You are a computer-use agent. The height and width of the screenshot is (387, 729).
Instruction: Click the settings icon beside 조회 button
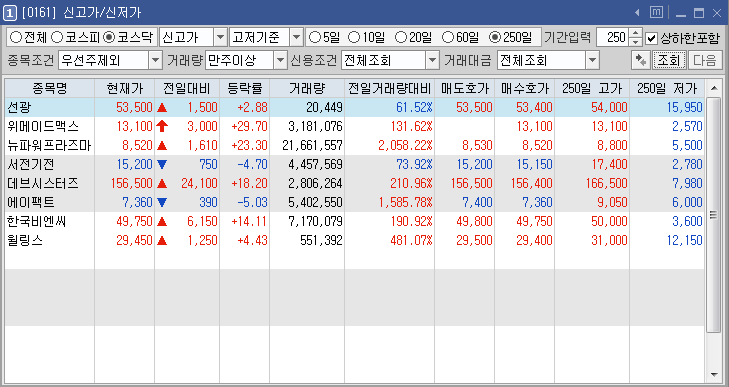[641, 60]
